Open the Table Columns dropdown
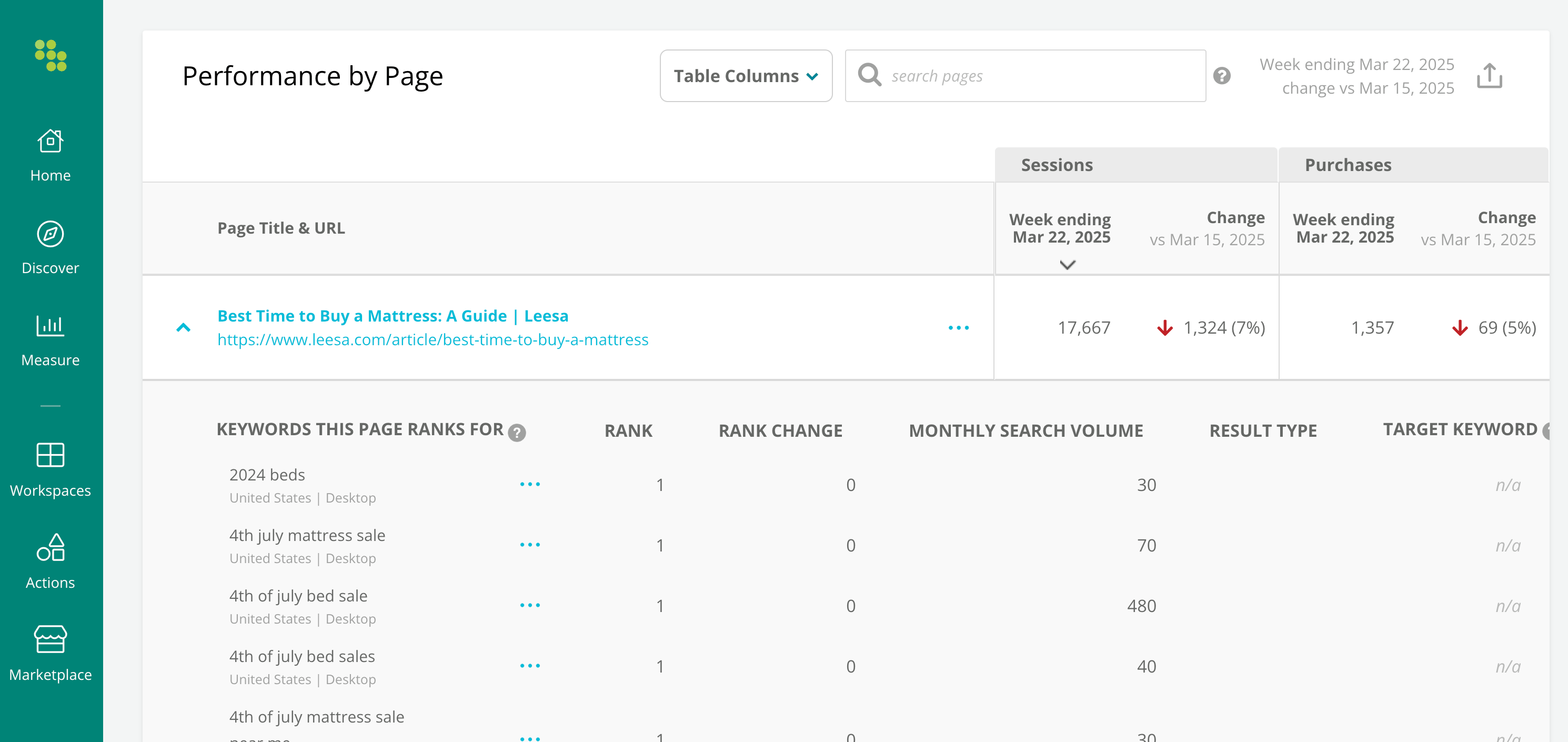 (x=746, y=75)
